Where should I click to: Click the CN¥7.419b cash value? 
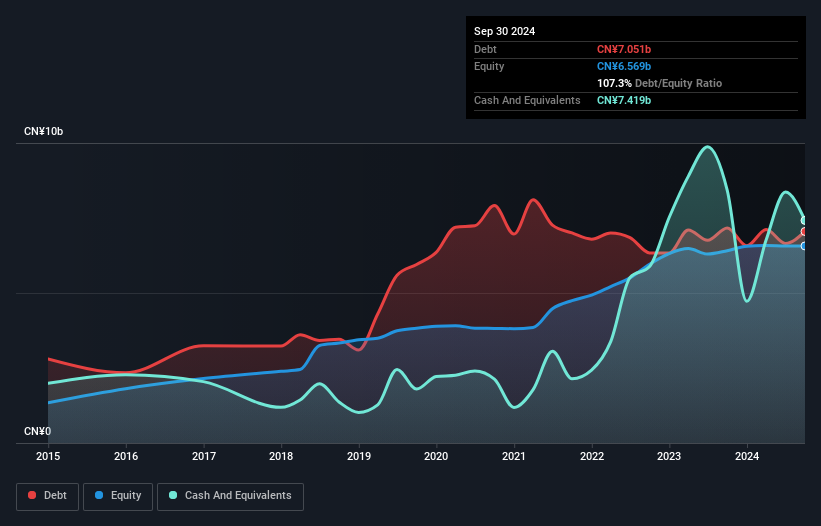[624, 100]
